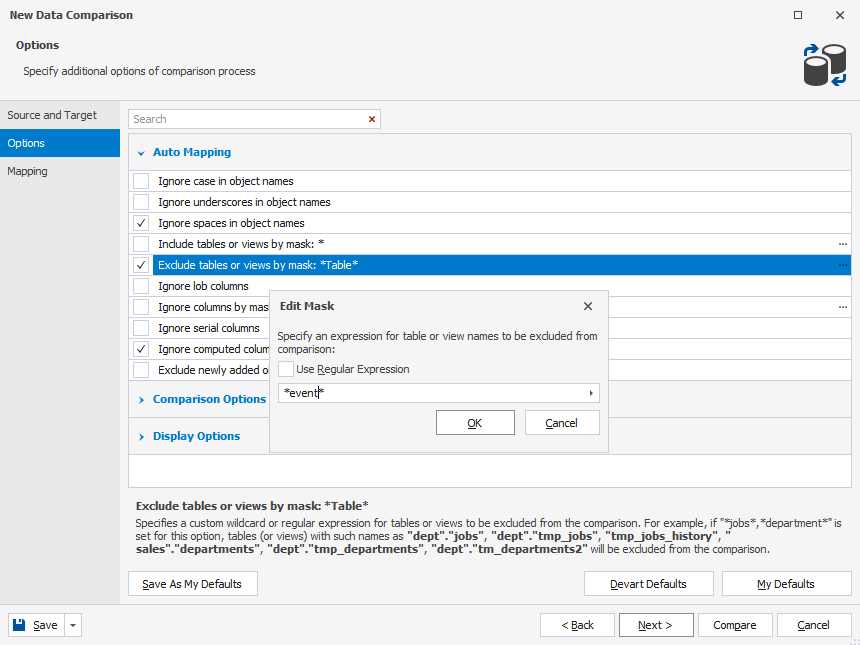The width and height of the screenshot is (860, 645).
Task: Close the Edit Mask dialog
Action: (588, 306)
